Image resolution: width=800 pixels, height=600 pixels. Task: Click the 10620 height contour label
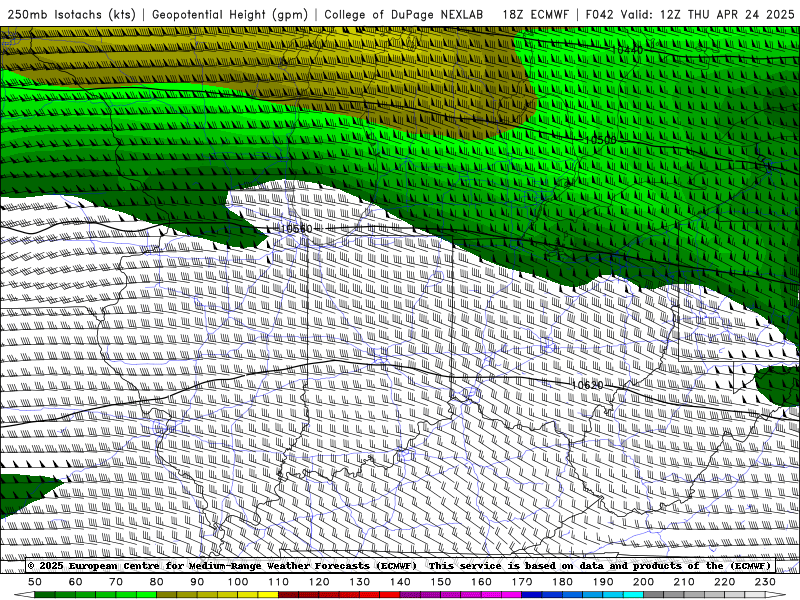coord(587,385)
